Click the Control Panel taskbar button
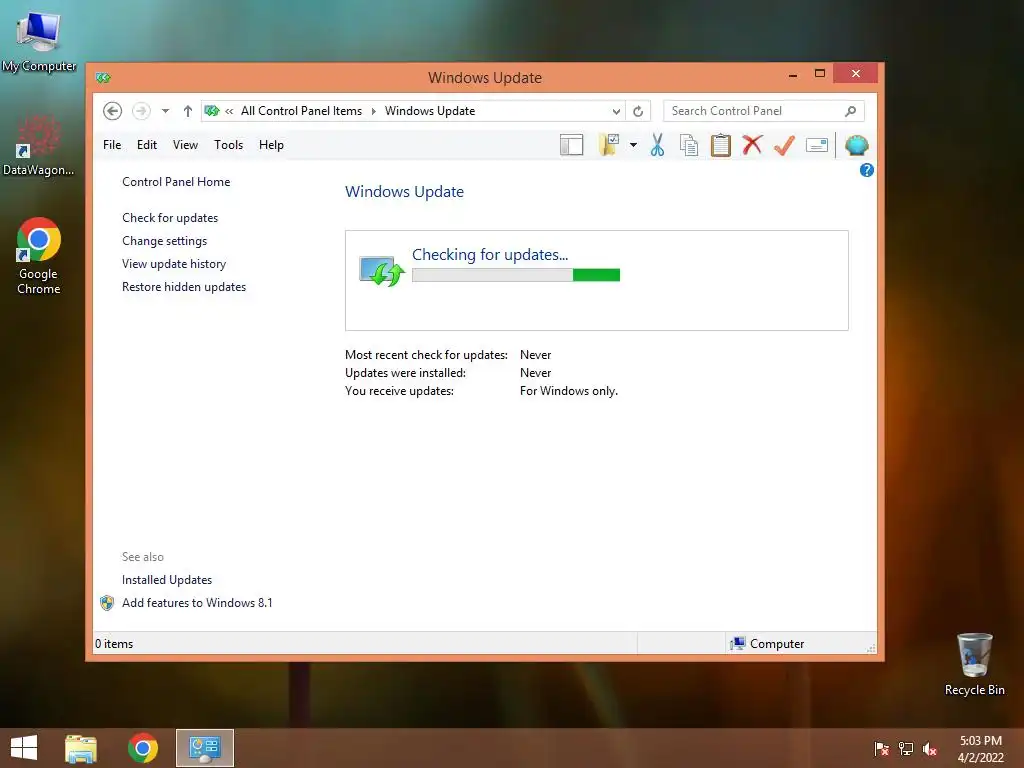The image size is (1024, 768). click(204, 748)
